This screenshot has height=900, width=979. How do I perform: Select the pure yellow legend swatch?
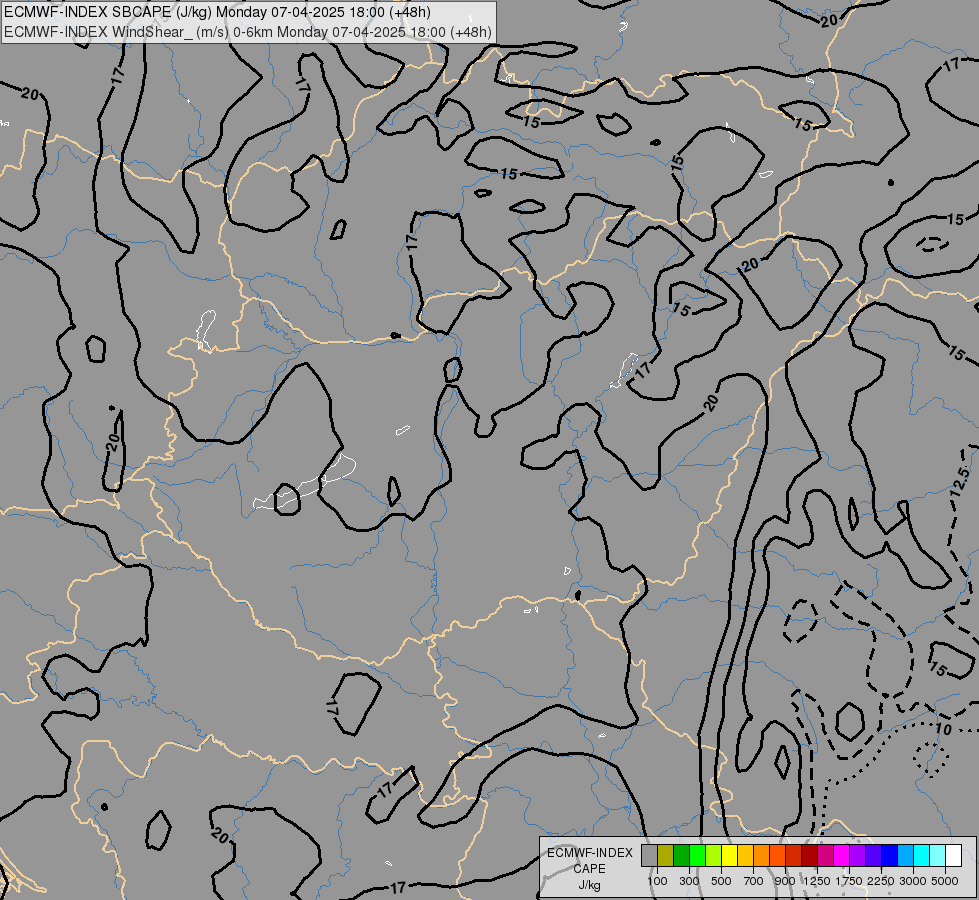pos(729,855)
